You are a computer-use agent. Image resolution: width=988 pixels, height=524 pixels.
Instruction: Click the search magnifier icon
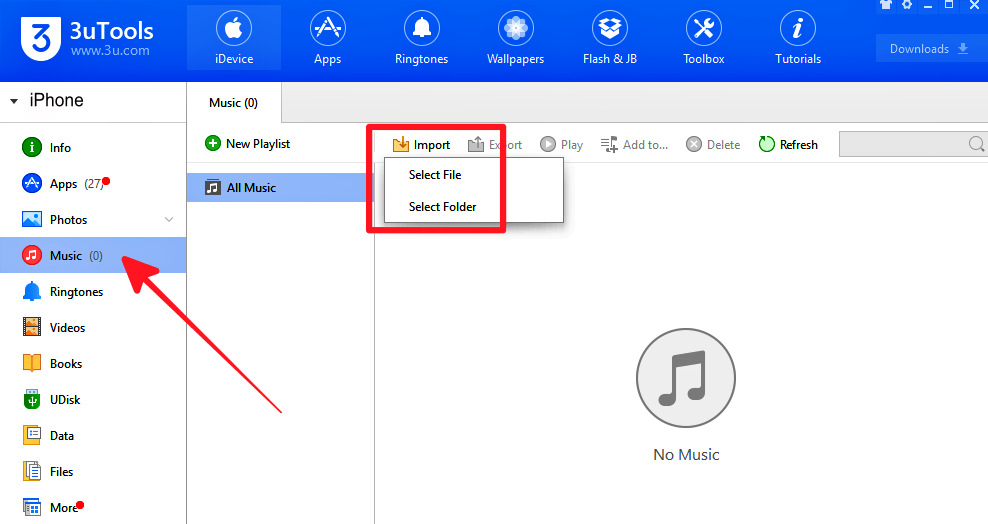976,144
